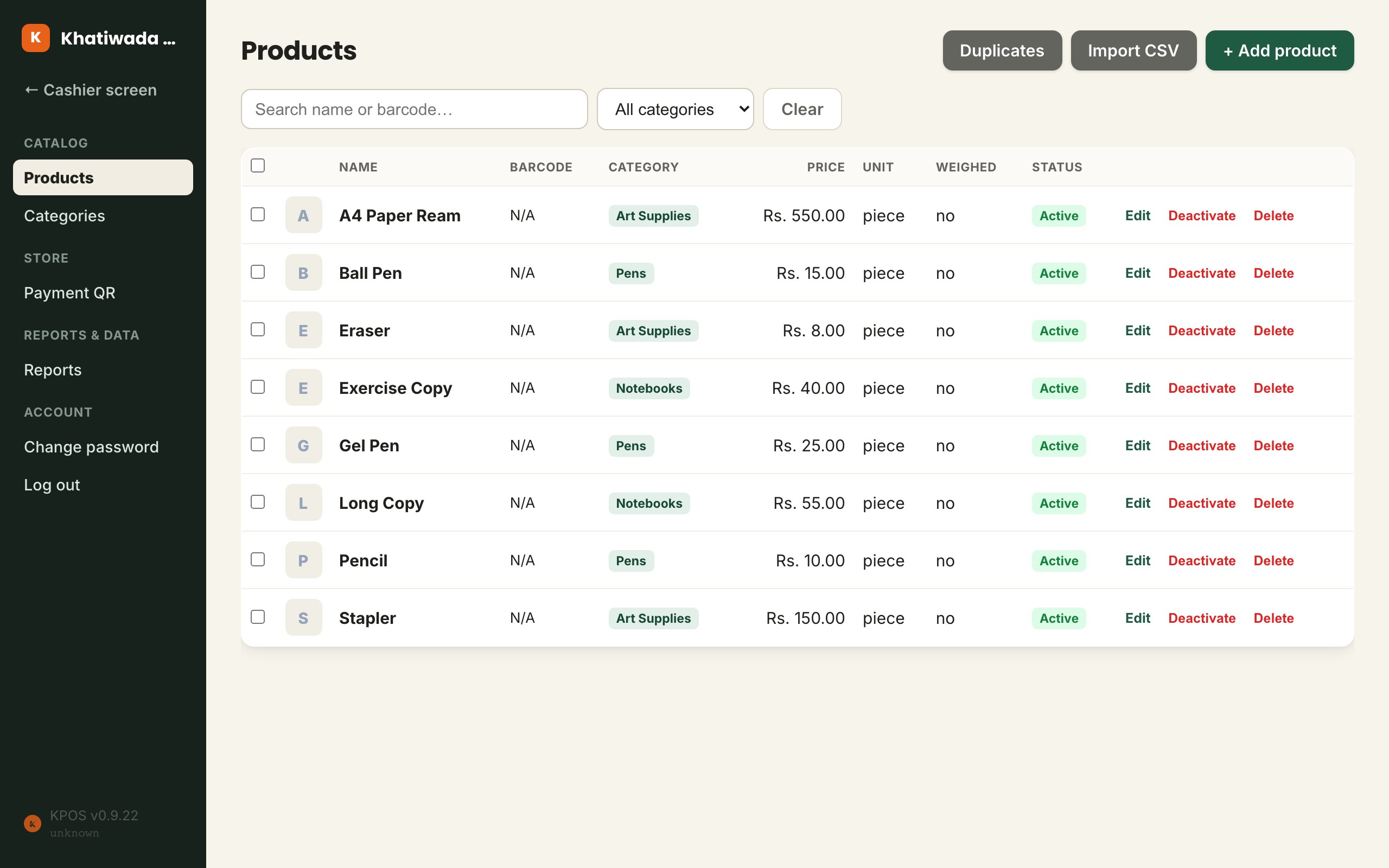Edit the Gel Pen product

pyautogui.click(x=1137, y=445)
